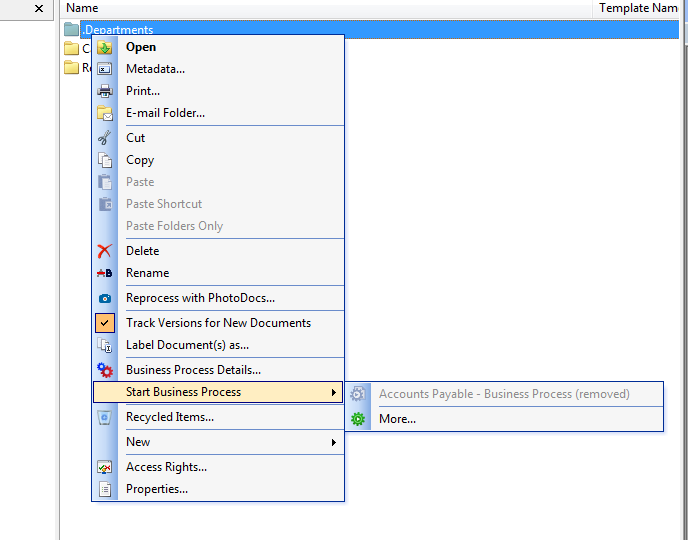Screen dimensions: 688x540
Task: Click the Properties document icon
Action: coord(104,489)
